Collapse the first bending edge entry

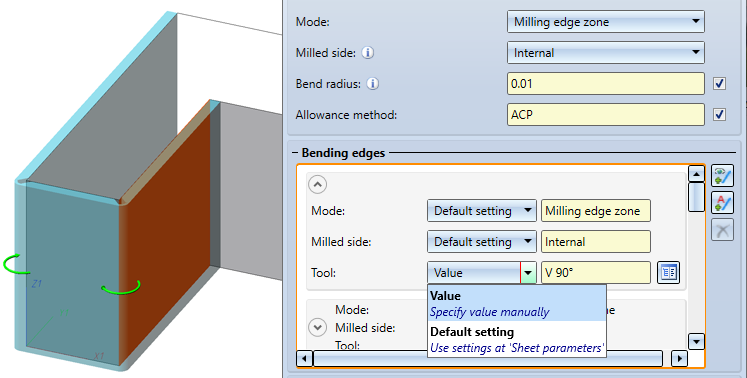[x=317, y=184]
